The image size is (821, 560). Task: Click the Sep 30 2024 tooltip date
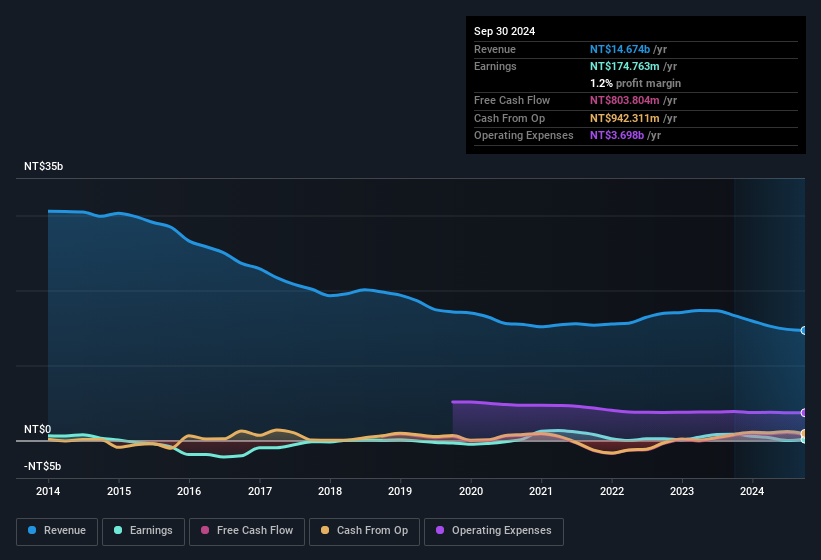tap(504, 31)
